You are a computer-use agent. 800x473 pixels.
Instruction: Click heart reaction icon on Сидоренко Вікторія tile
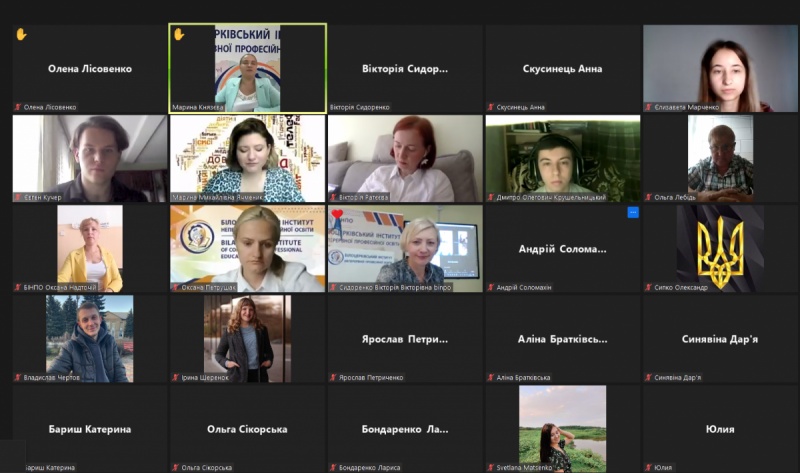(337, 214)
